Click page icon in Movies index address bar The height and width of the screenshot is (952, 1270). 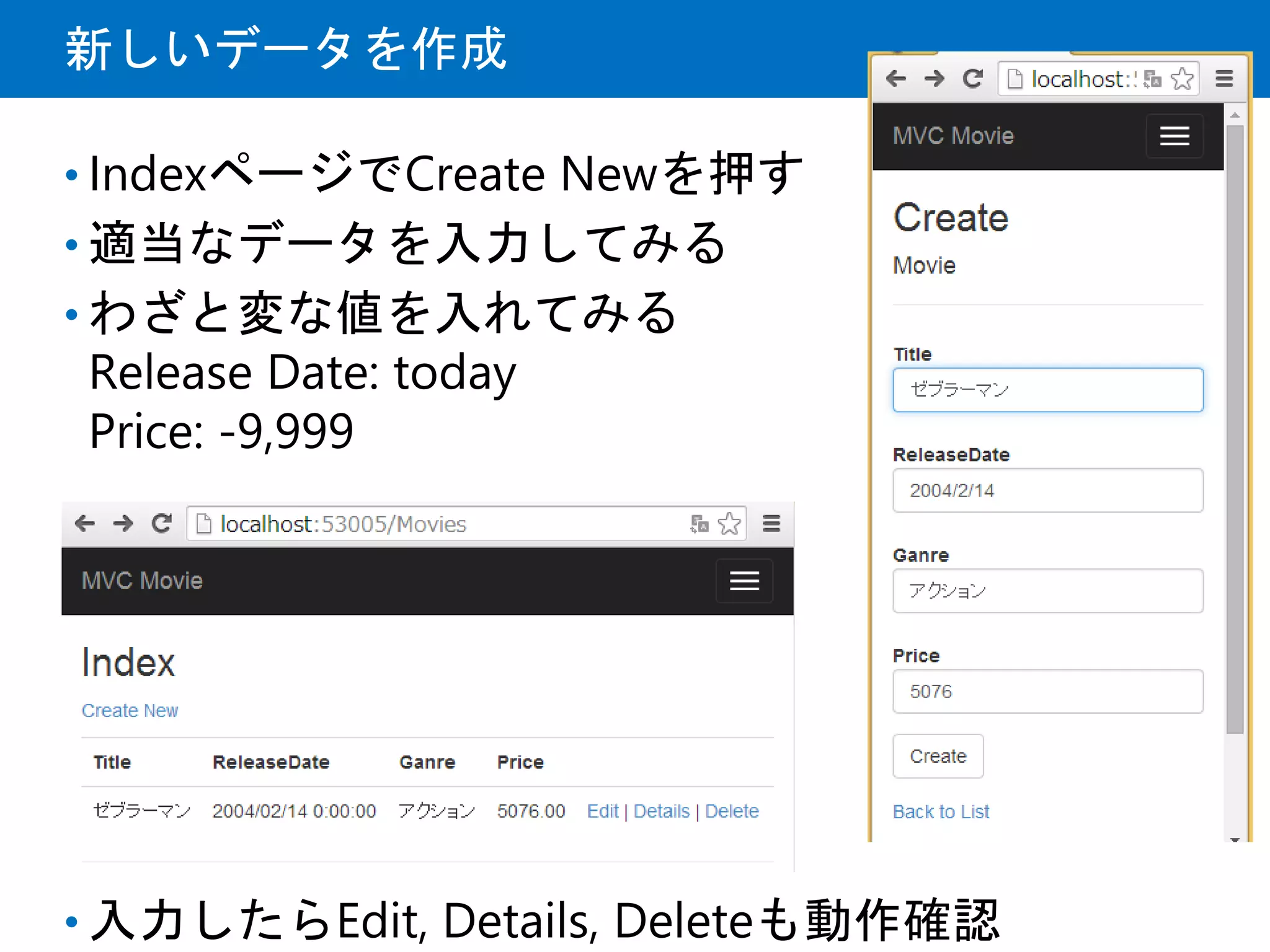(203, 524)
